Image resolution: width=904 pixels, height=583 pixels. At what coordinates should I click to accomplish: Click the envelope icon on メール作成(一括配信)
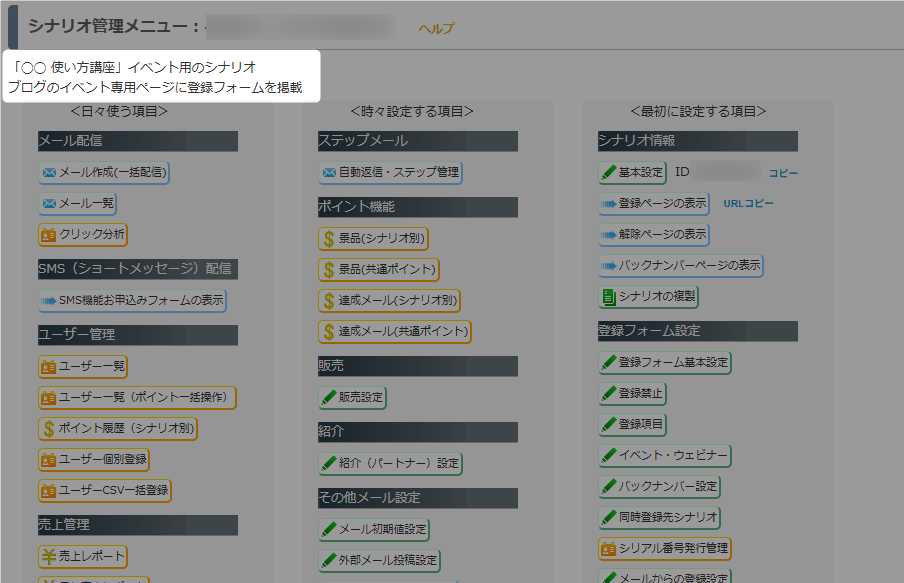tap(48, 173)
